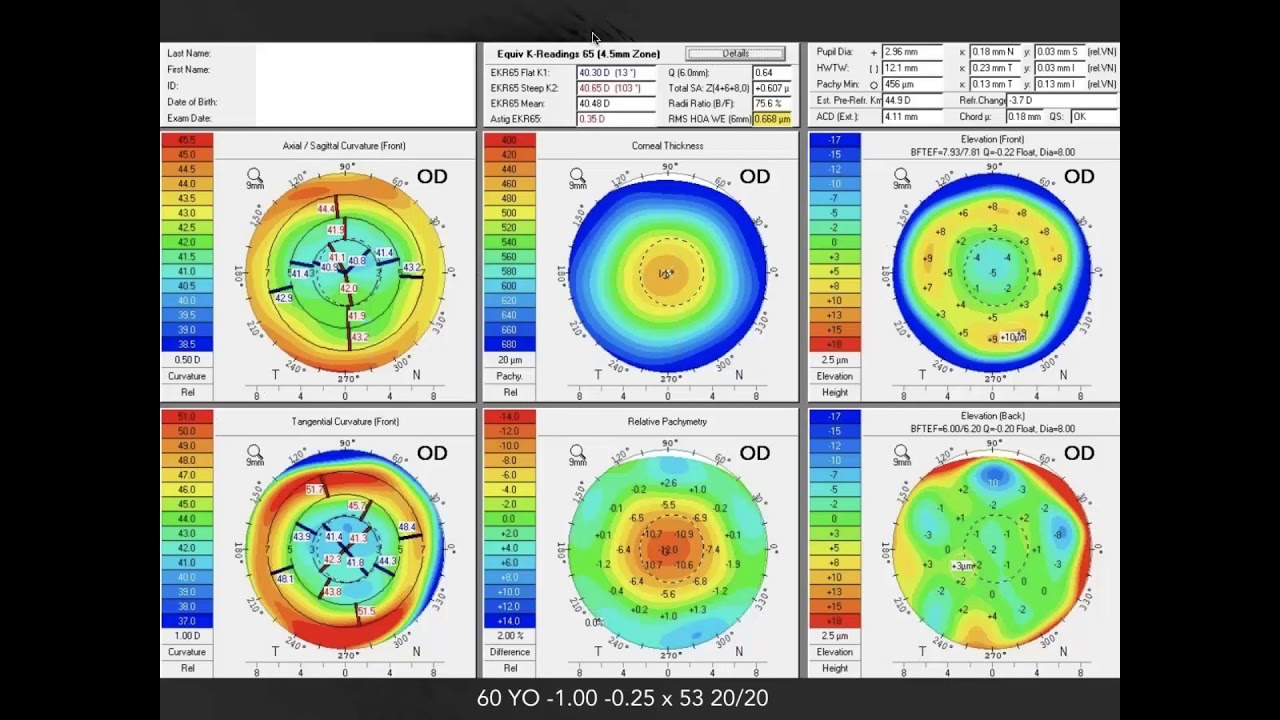1280x720 pixels.
Task: Select the 37.0 swatch in tangential scale
Action: (x=187, y=621)
